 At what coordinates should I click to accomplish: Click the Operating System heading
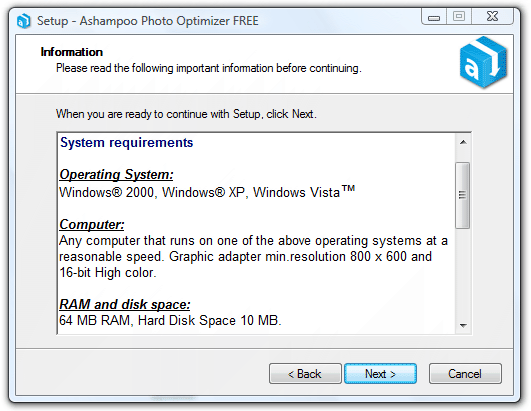click(116, 175)
